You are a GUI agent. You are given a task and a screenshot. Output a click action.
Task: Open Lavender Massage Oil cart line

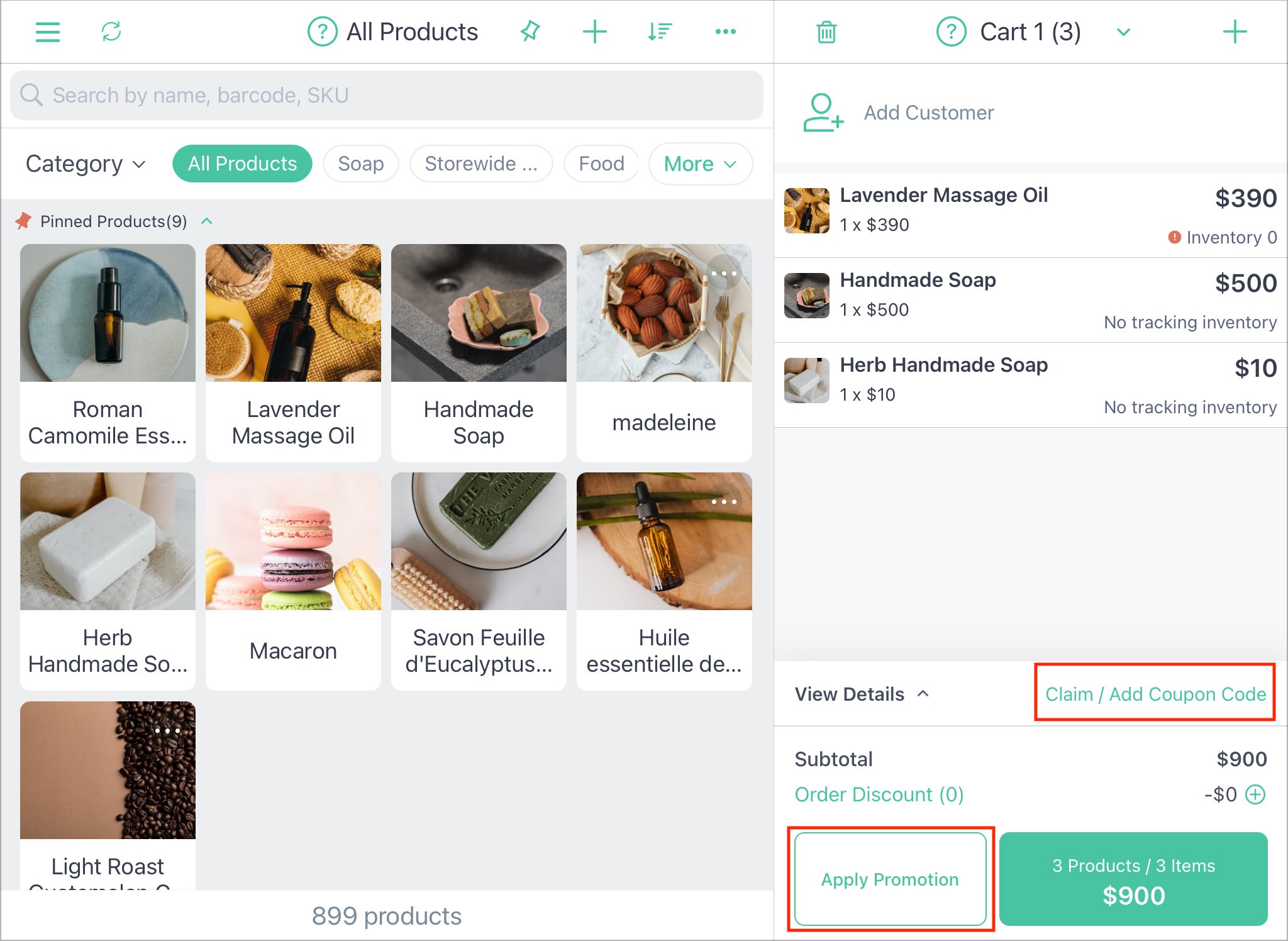point(1031,215)
